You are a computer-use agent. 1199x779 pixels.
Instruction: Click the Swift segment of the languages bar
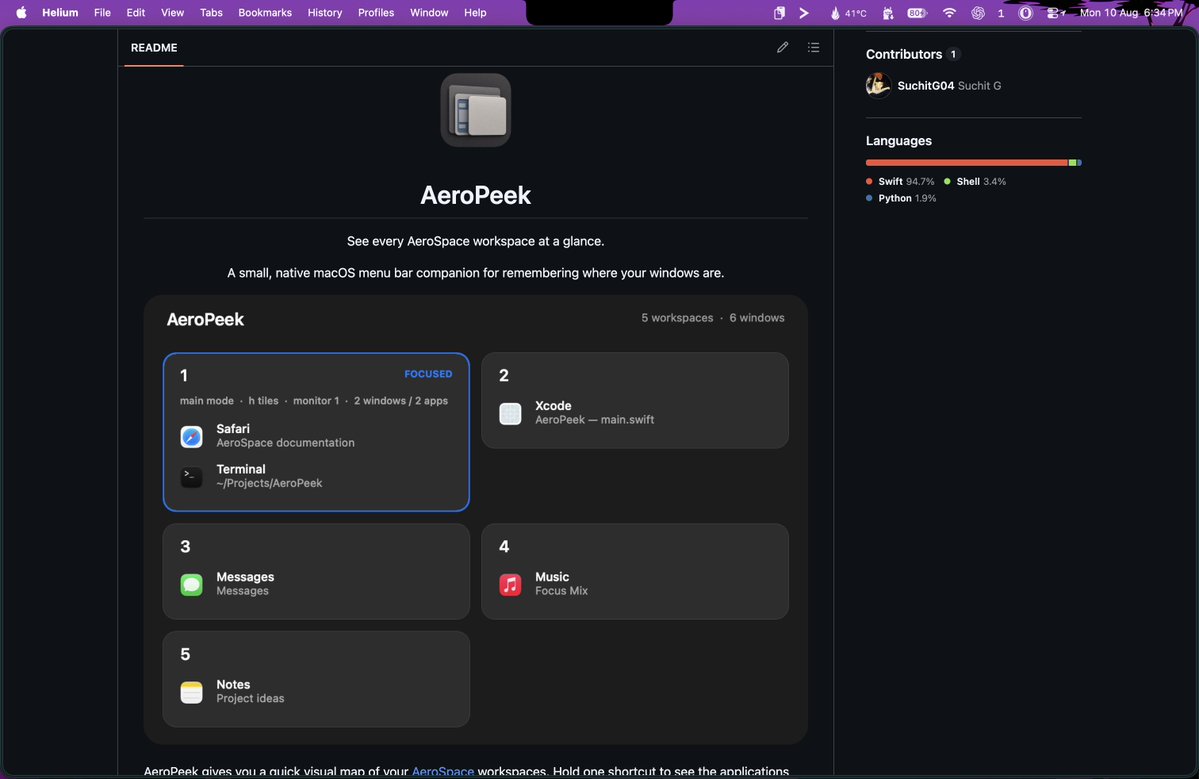(x=967, y=163)
